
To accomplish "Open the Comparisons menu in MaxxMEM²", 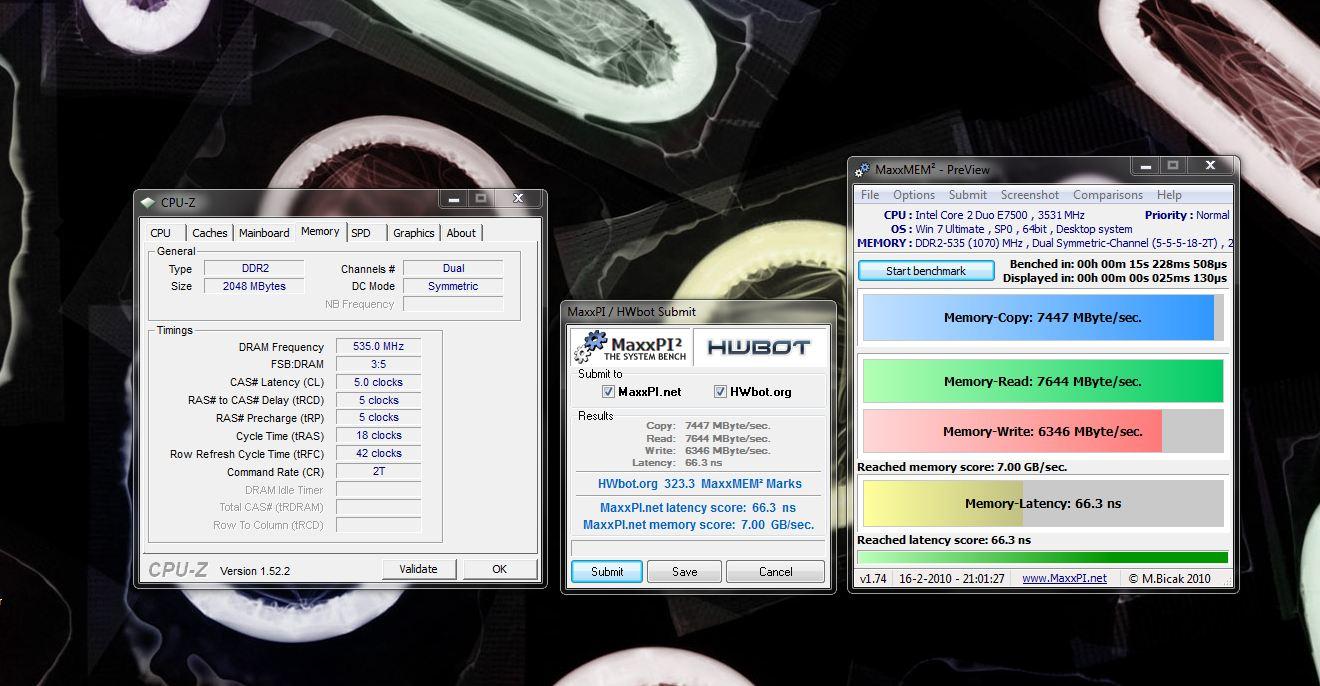I will (1108, 195).
